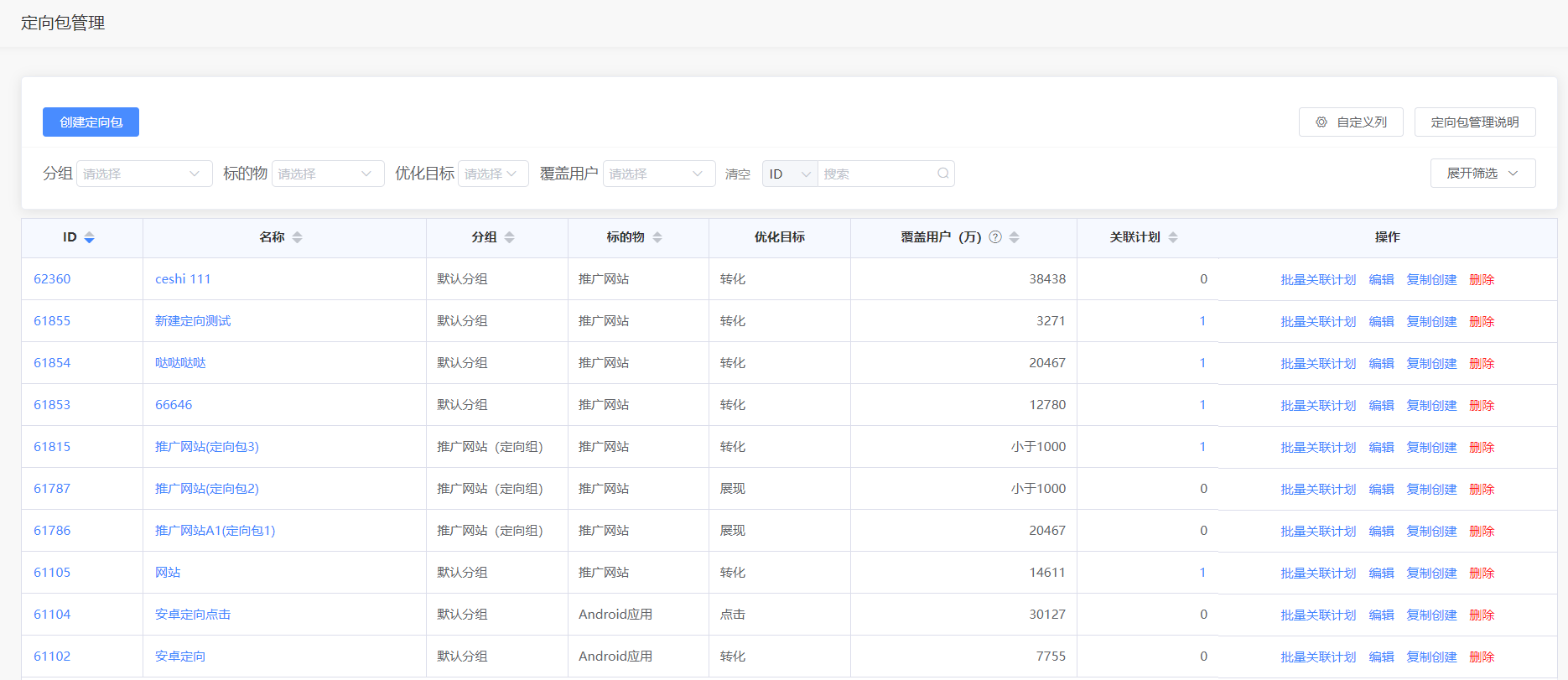The width and height of the screenshot is (1568, 680).
Task: Change the ID search type dropdown
Action: tap(790, 174)
